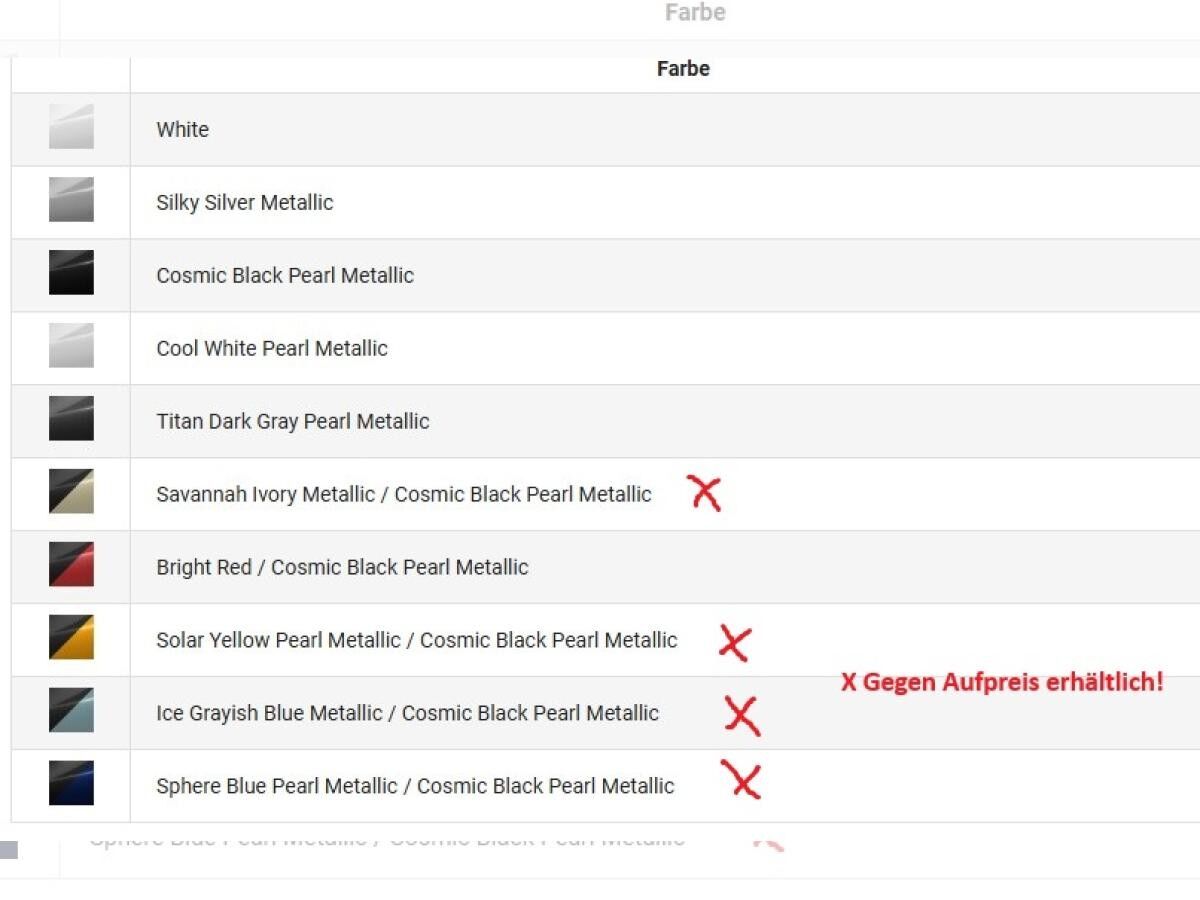
Task: Choose the Bright Red two-tone swatch
Action: [71, 565]
